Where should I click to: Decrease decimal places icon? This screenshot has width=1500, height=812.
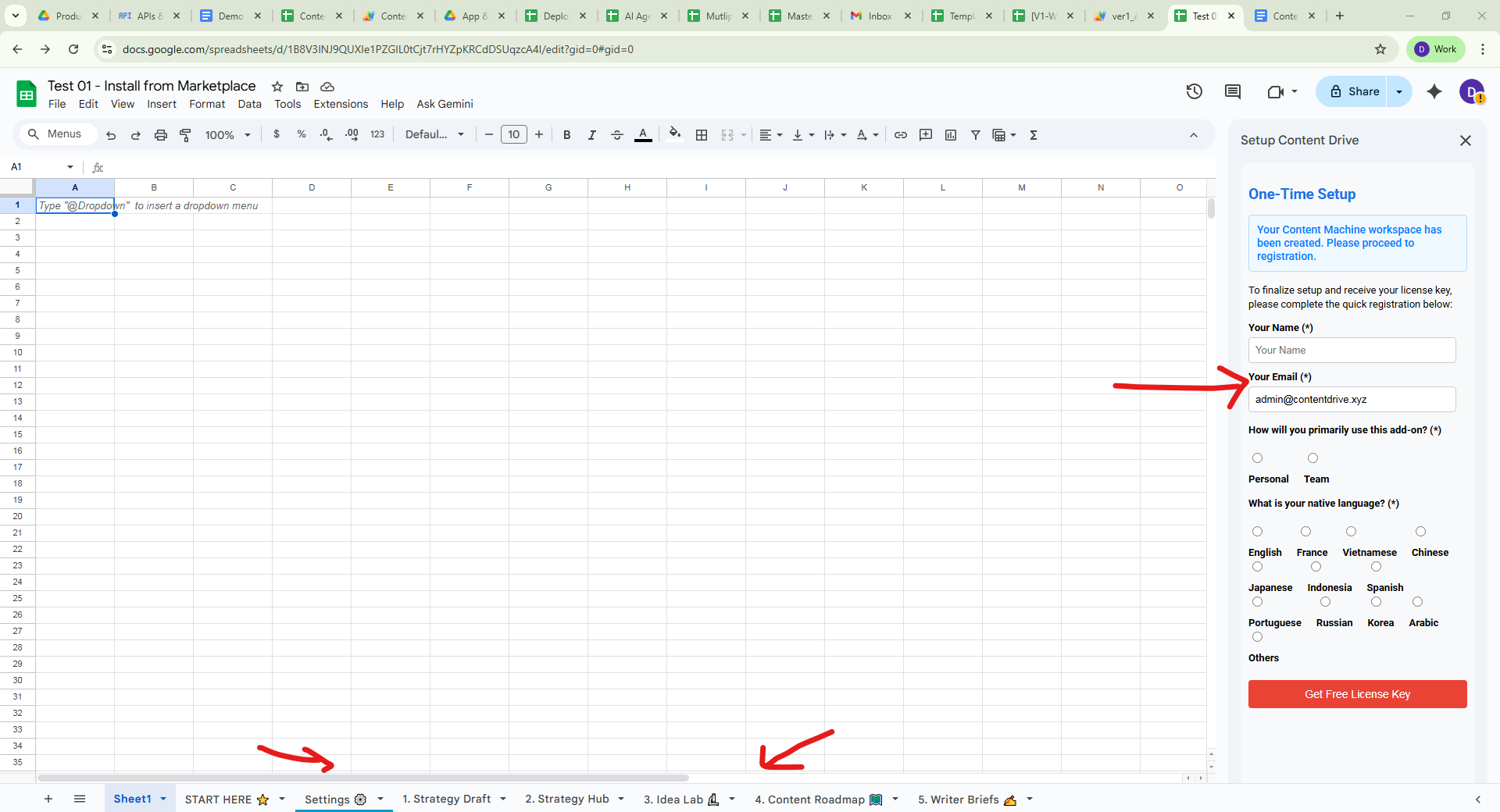[327, 134]
